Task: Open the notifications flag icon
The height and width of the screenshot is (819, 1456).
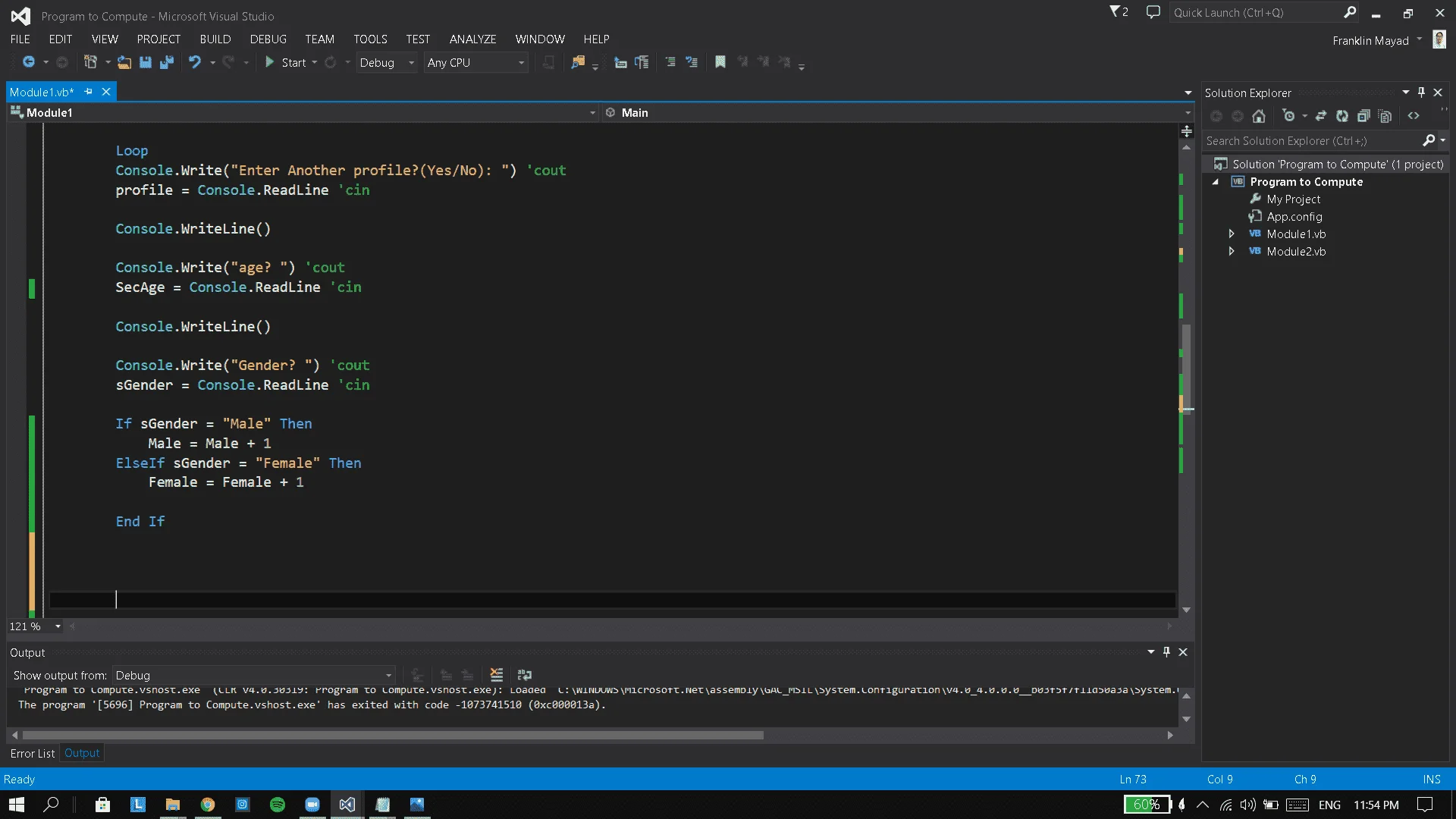Action: pyautogui.click(x=1119, y=12)
